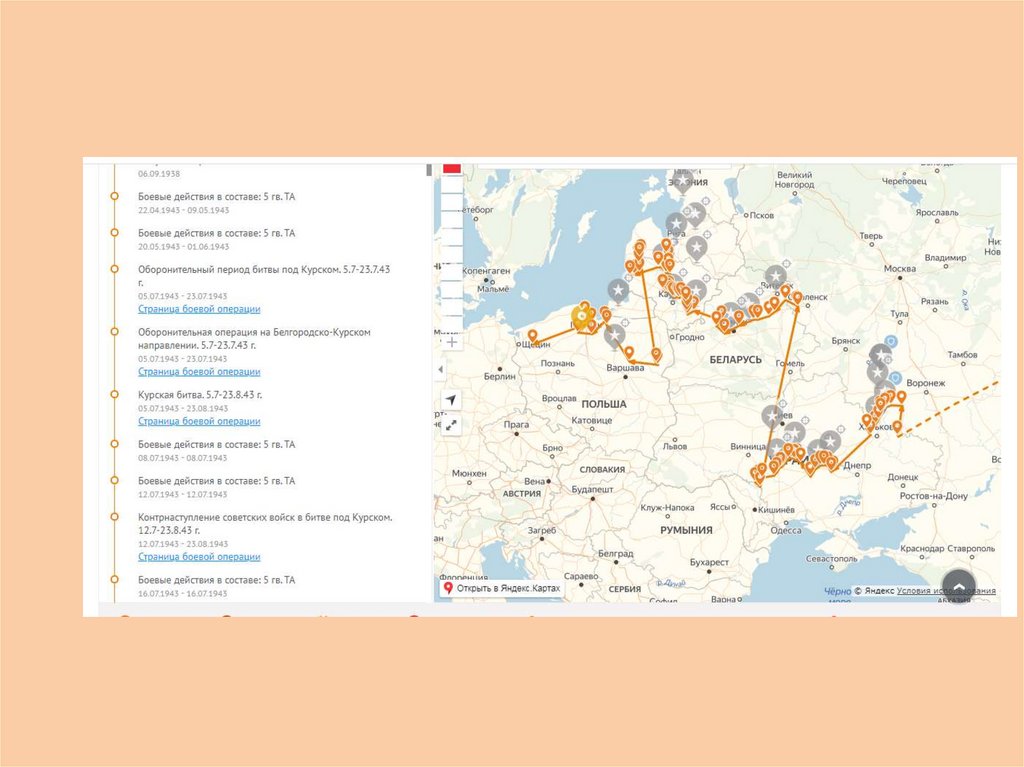Click the Берлин label on the map
1024x767 pixels.
pyautogui.click(x=500, y=377)
